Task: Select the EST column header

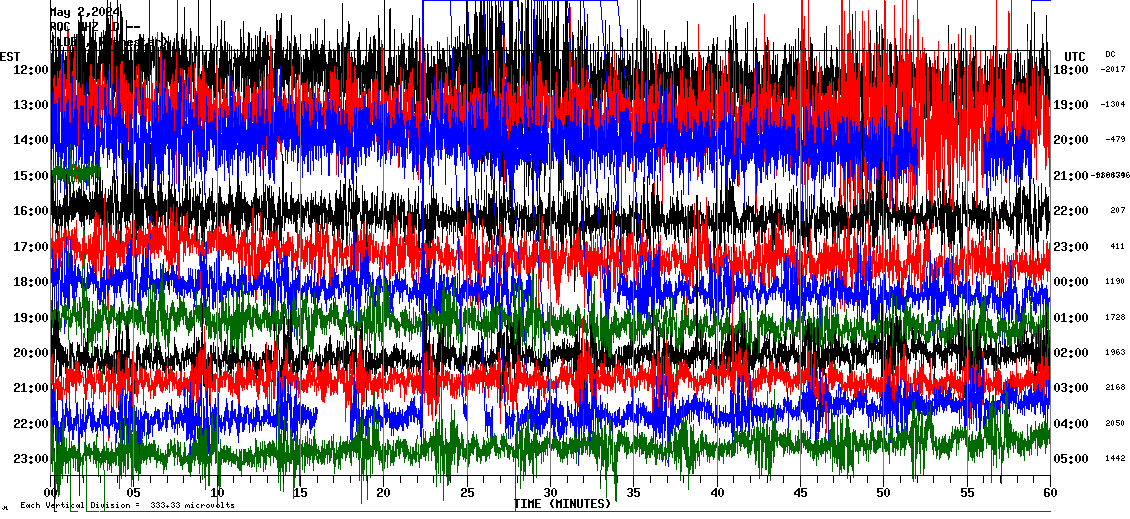Action: [x=10, y=56]
